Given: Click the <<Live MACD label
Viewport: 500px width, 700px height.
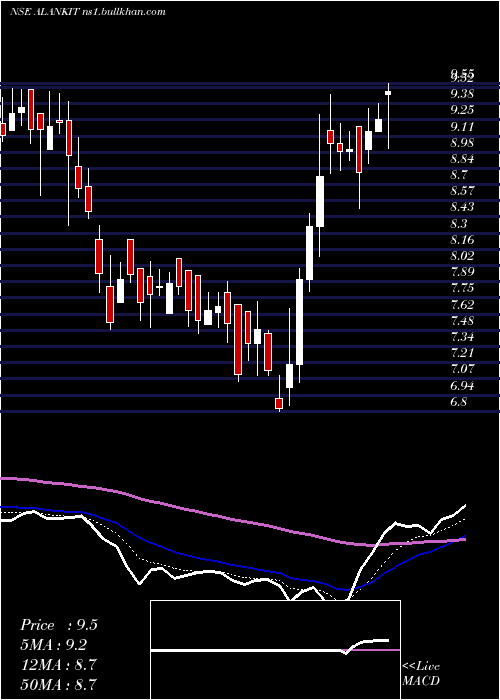Looking at the screenshot, I should (x=421, y=674).
